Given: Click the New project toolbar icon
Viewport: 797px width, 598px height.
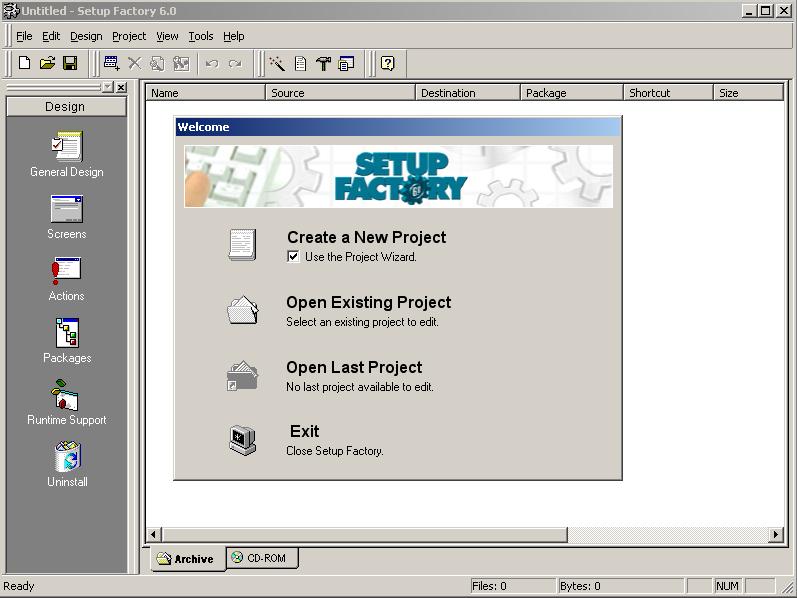Looking at the screenshot, I should 25,63.
